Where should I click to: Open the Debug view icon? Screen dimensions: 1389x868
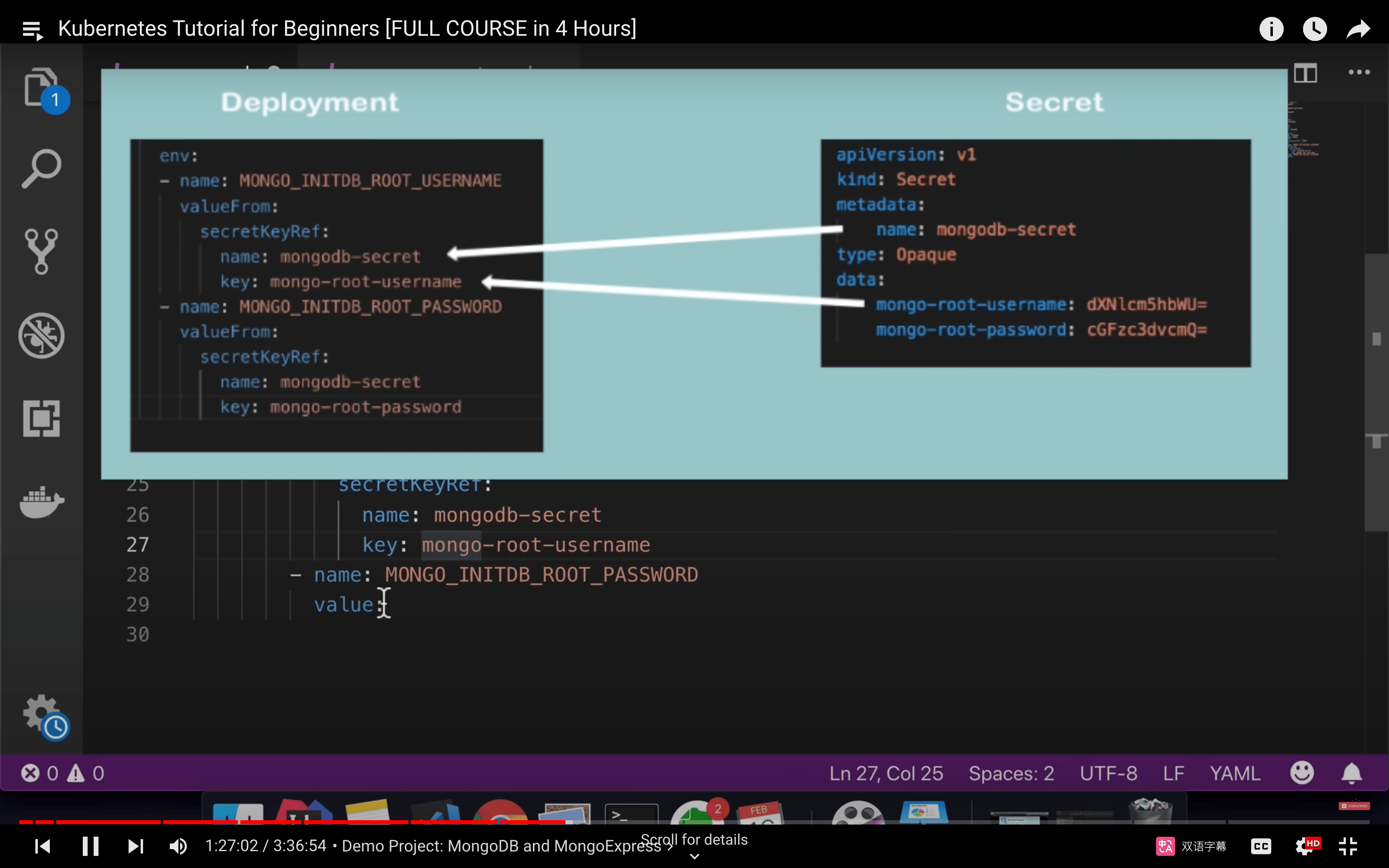(41, 335)
